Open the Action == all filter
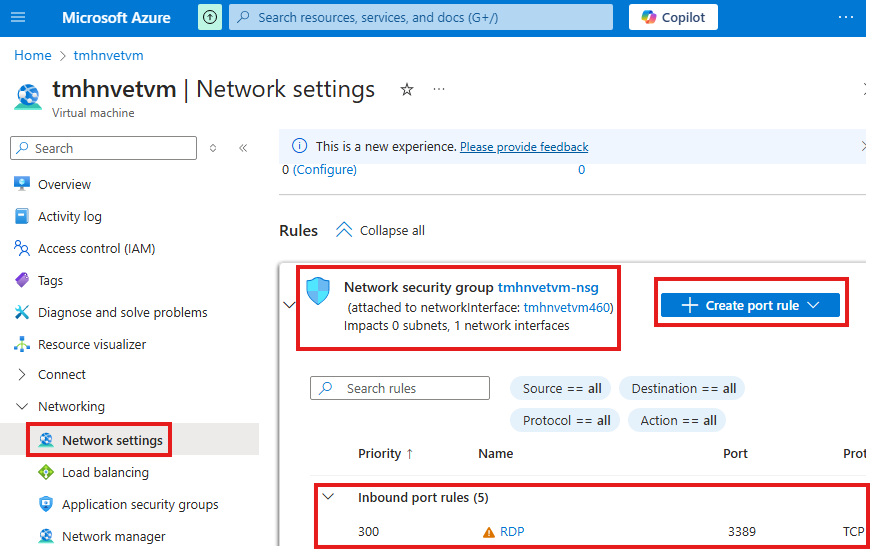The width and height of the screenshot is (871, 549). (678, 421)
